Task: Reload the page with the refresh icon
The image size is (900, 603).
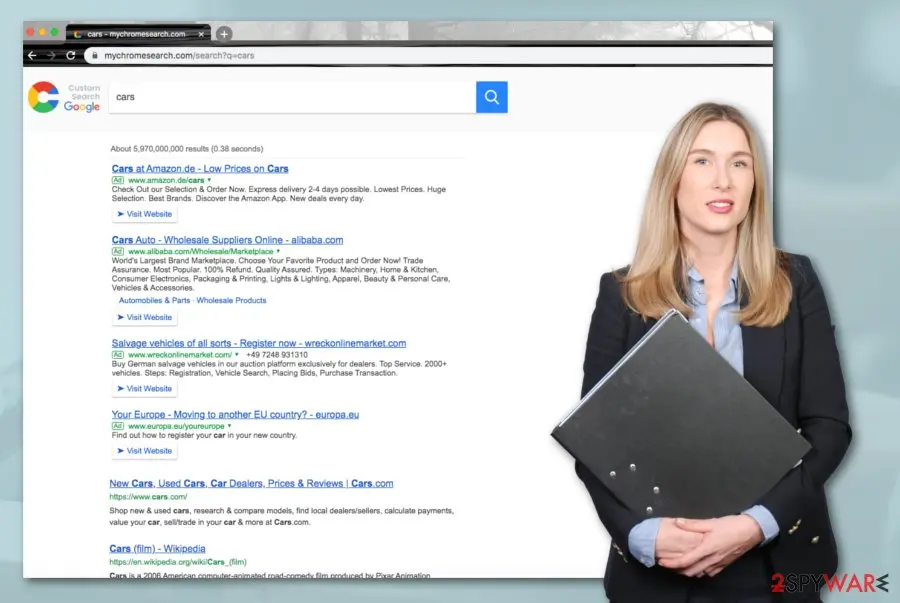Action: point(71,56)
